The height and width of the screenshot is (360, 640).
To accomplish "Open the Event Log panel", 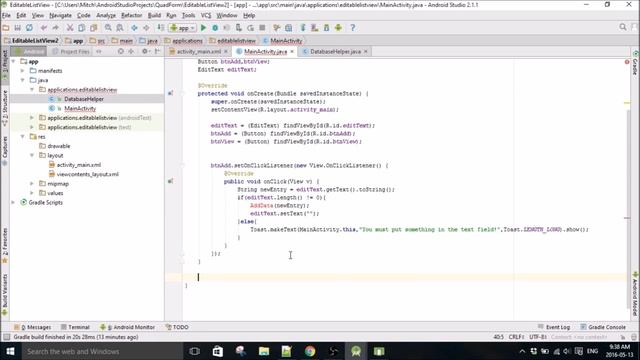I will coord(554,327).
